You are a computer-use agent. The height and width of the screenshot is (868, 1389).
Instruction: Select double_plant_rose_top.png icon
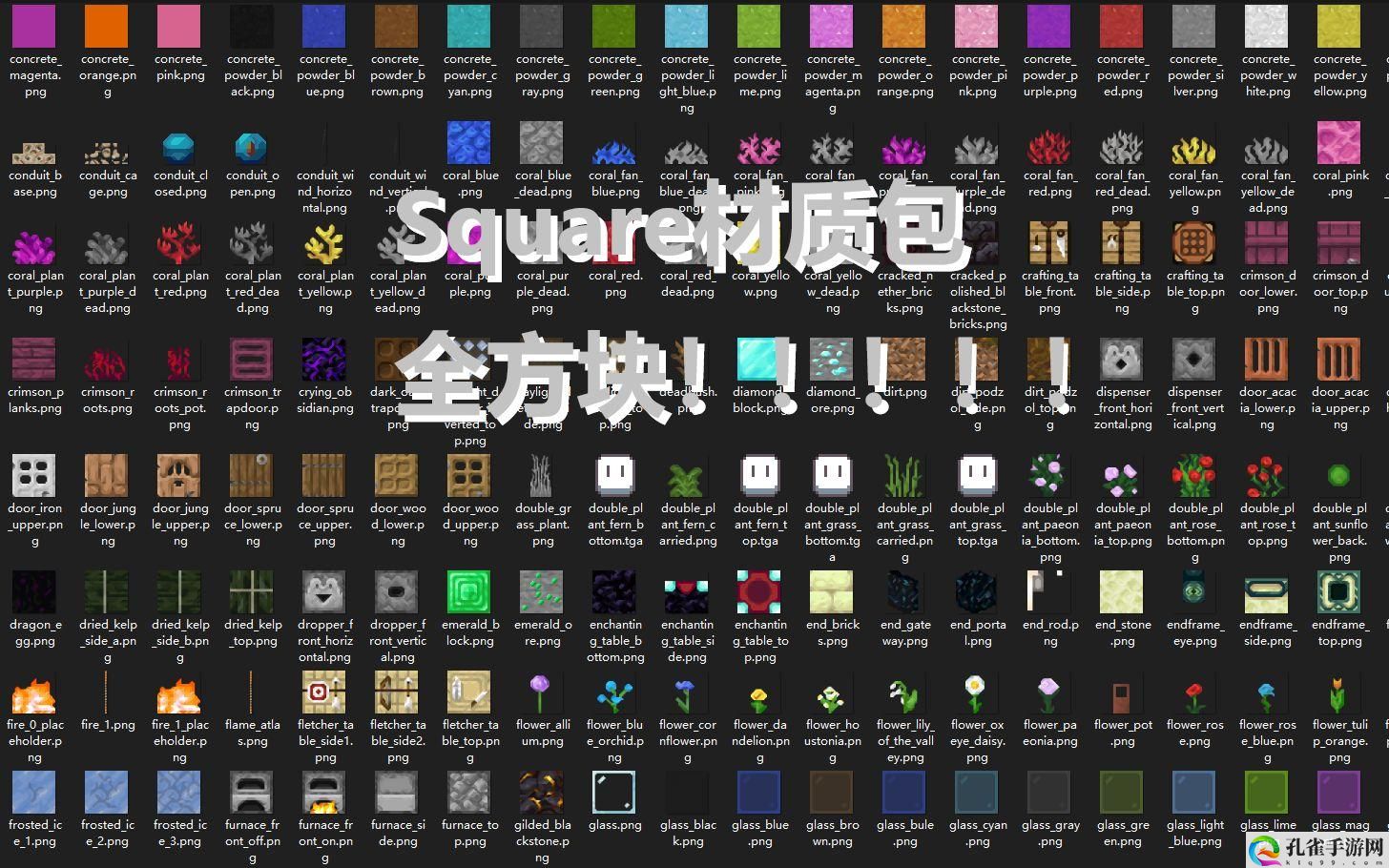point(1267,475)
